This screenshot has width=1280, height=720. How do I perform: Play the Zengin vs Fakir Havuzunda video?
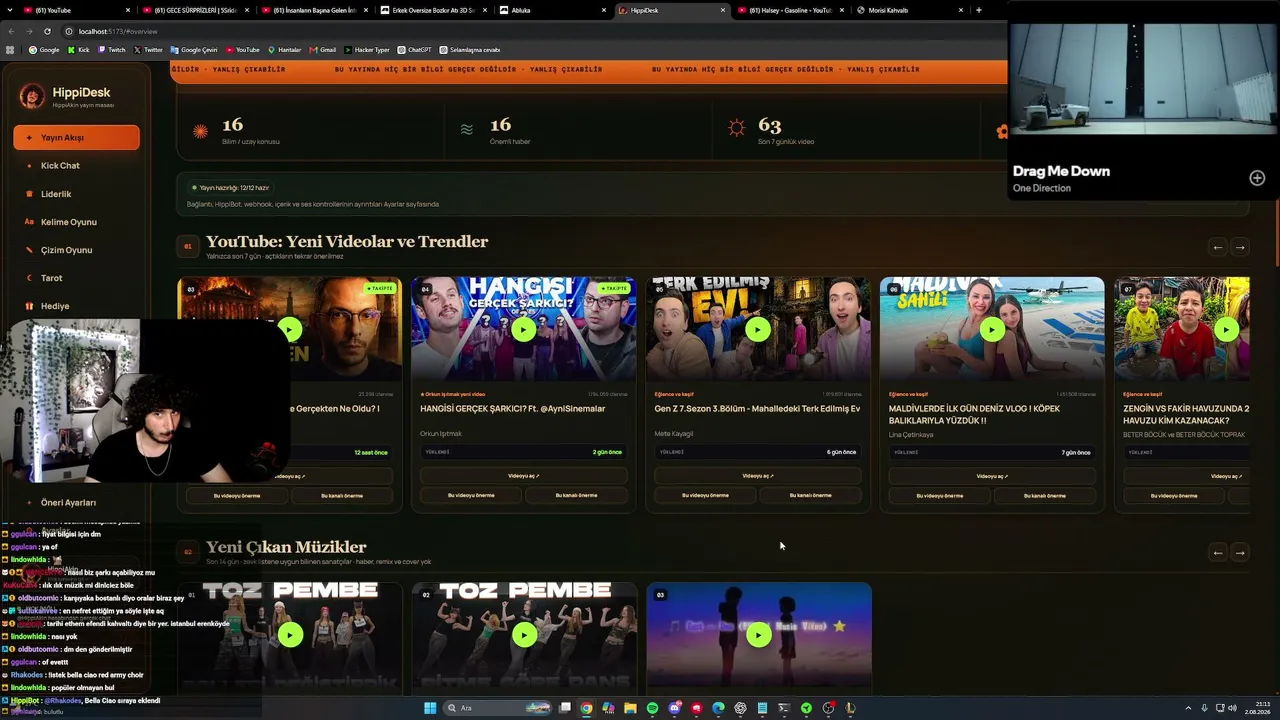point(1226,329)
